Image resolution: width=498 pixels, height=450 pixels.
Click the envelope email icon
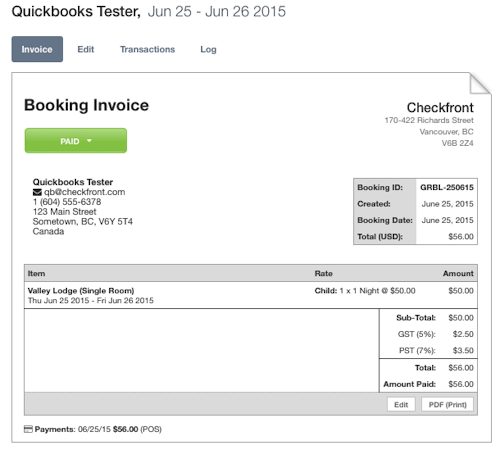37,192
